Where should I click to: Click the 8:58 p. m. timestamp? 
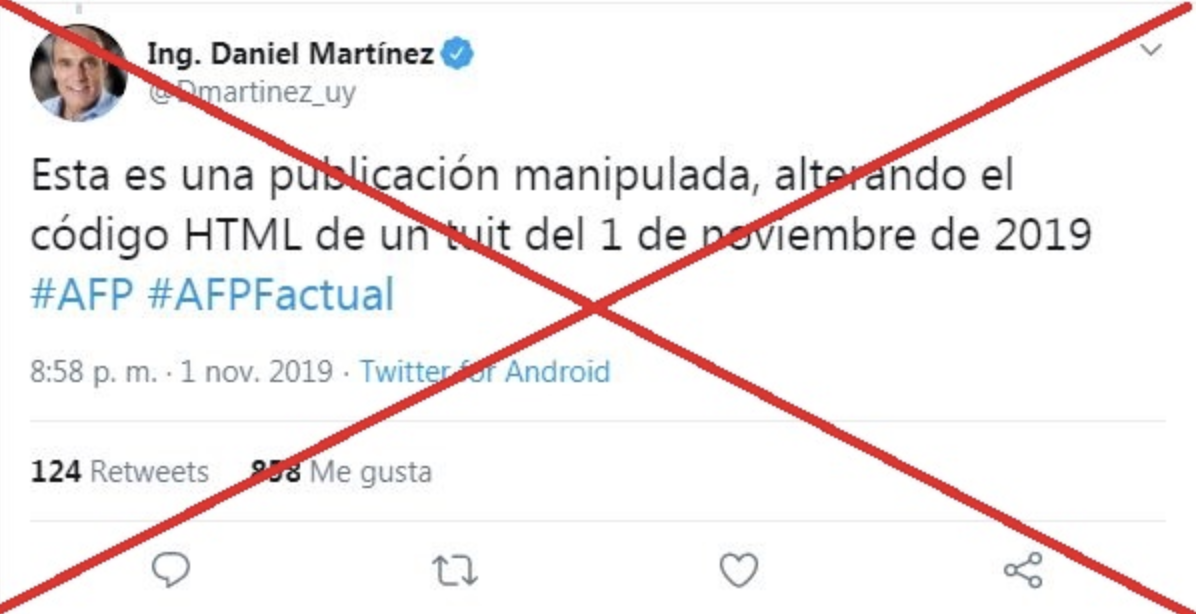pos(94,372)
